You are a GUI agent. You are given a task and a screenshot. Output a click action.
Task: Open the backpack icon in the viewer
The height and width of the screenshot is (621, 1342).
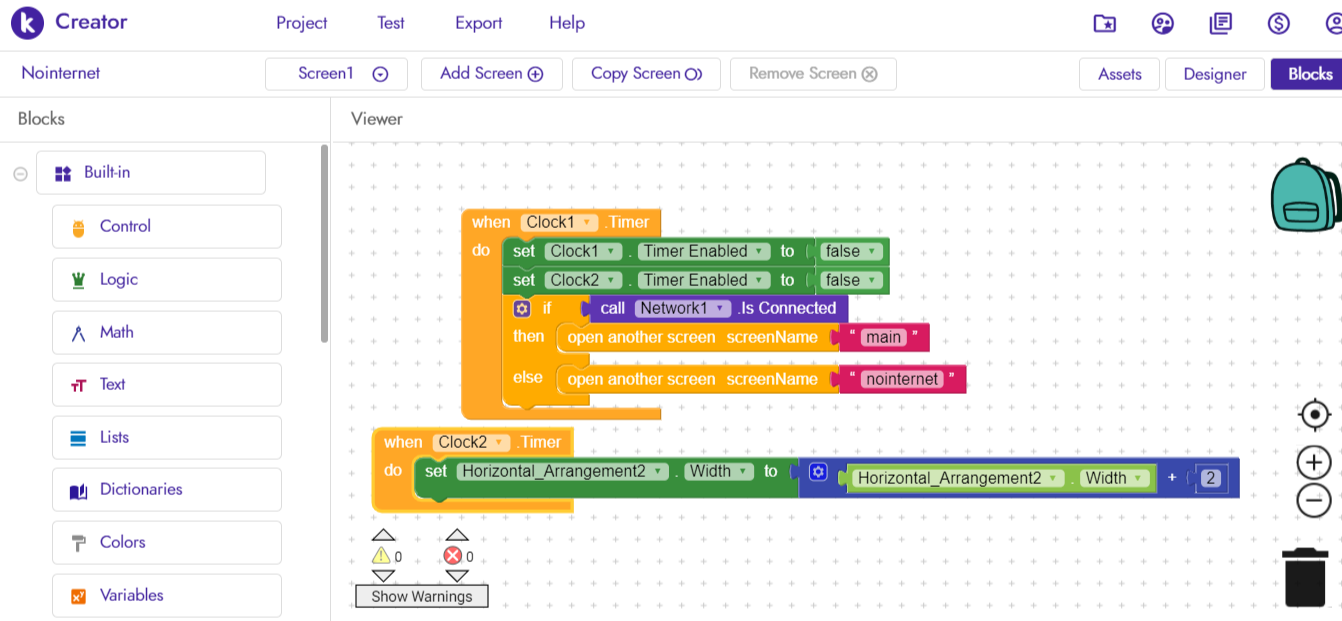(1304, 195)
